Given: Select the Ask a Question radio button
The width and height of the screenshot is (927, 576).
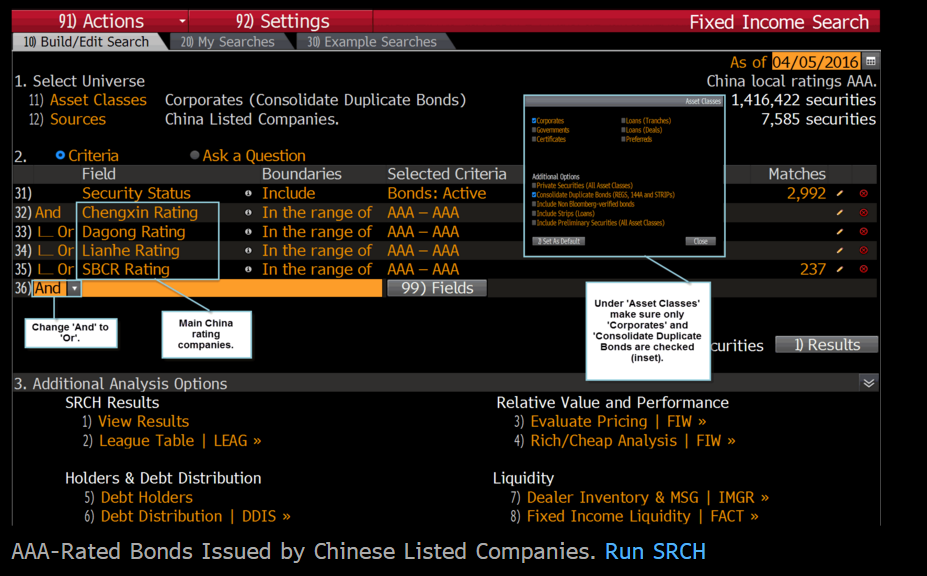Looking at the screenshot, I should (x=195, y=155).
